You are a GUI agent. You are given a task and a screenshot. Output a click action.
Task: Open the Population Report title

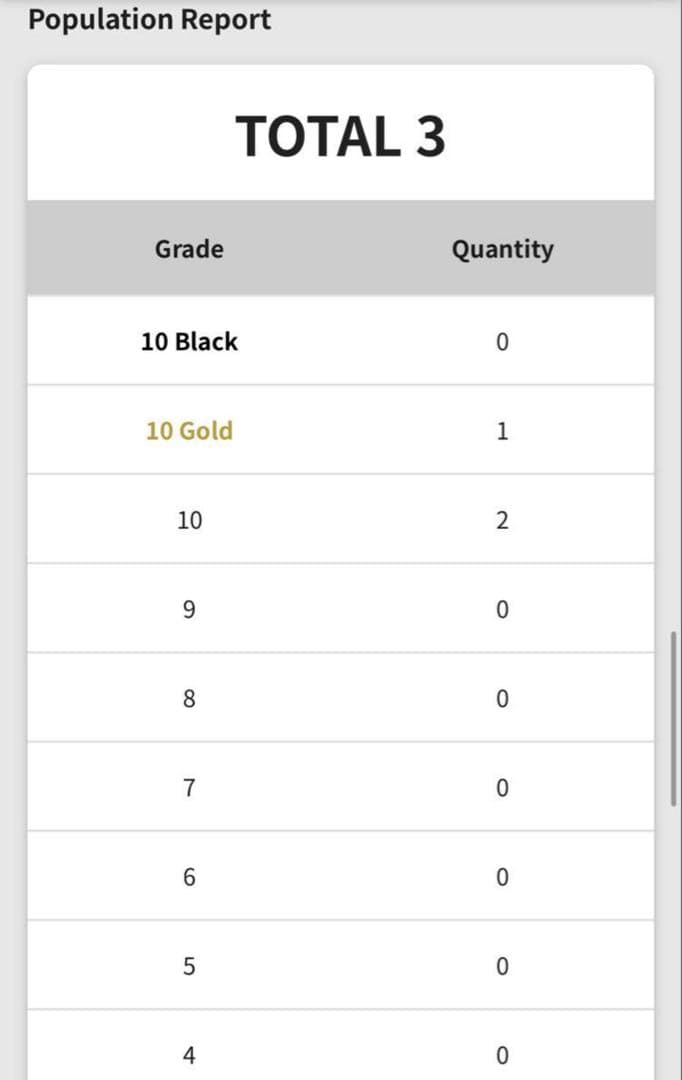(149, 19)
